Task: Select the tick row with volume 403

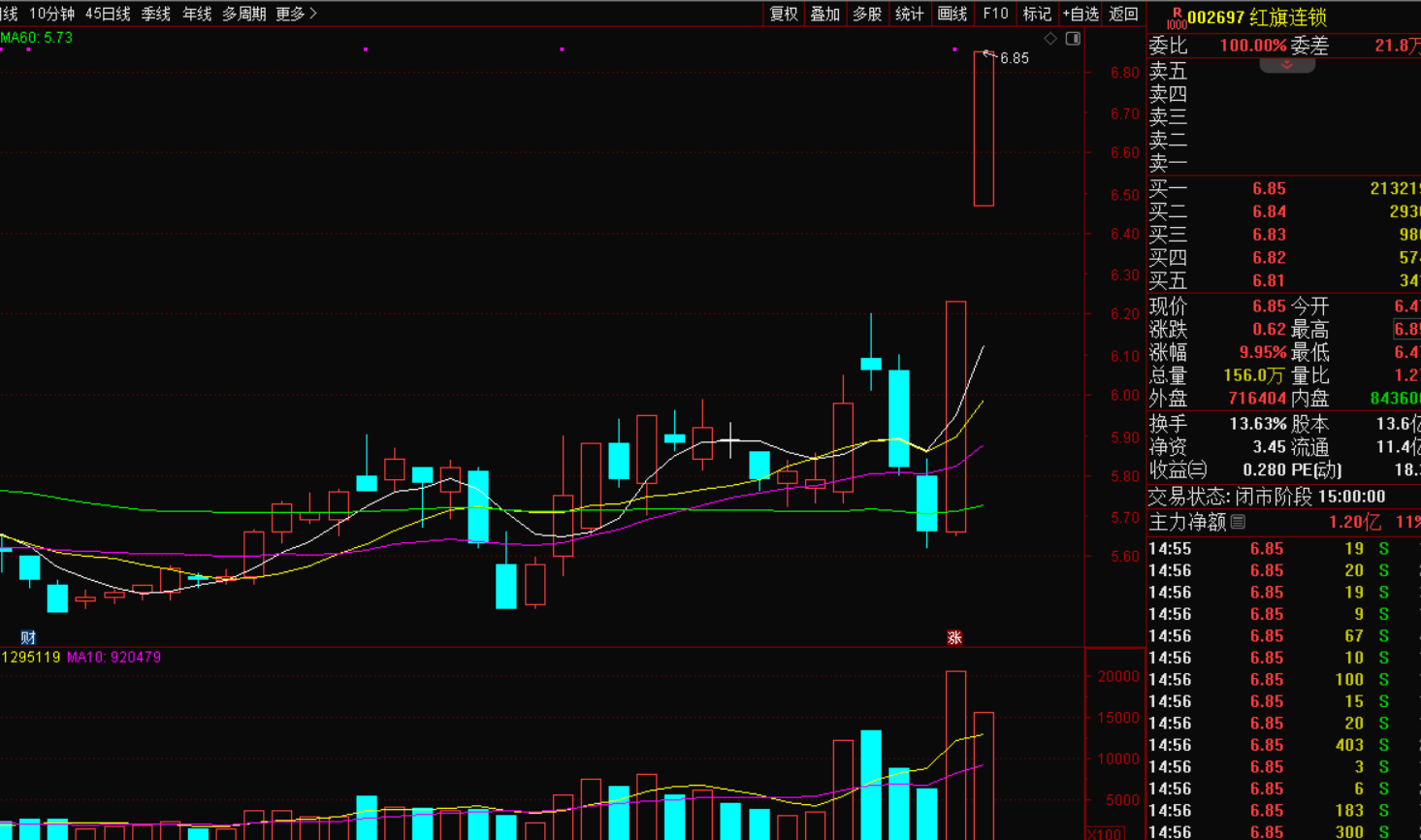Action: tap(1283, 745)
